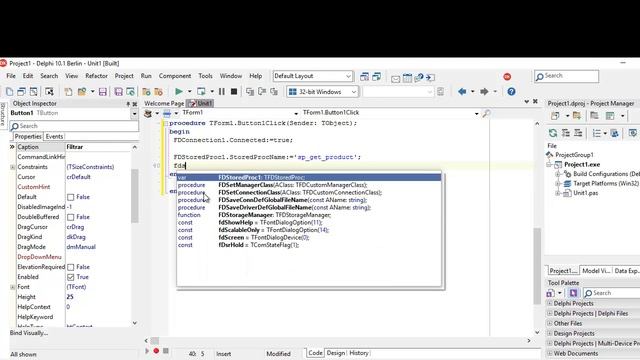Open the File menu
This screenshot has height=360, width=640.
pos(11,76)
